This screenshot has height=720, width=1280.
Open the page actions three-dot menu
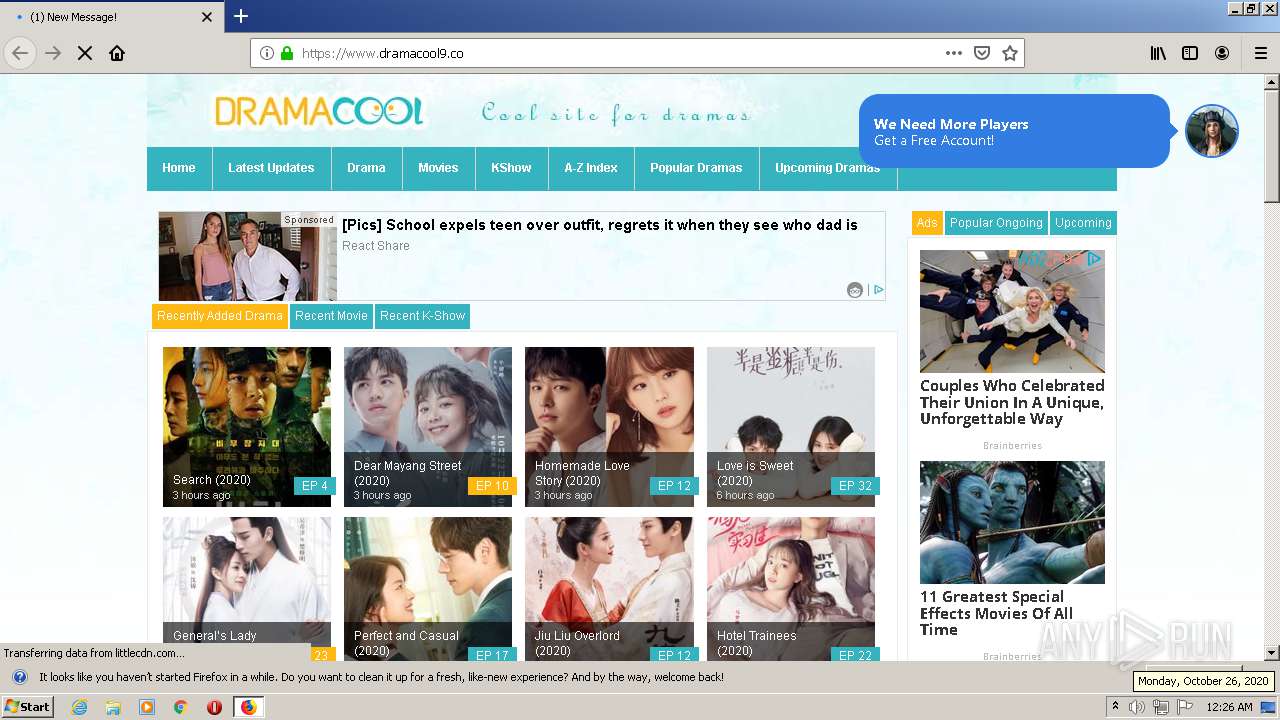[954, 53]
